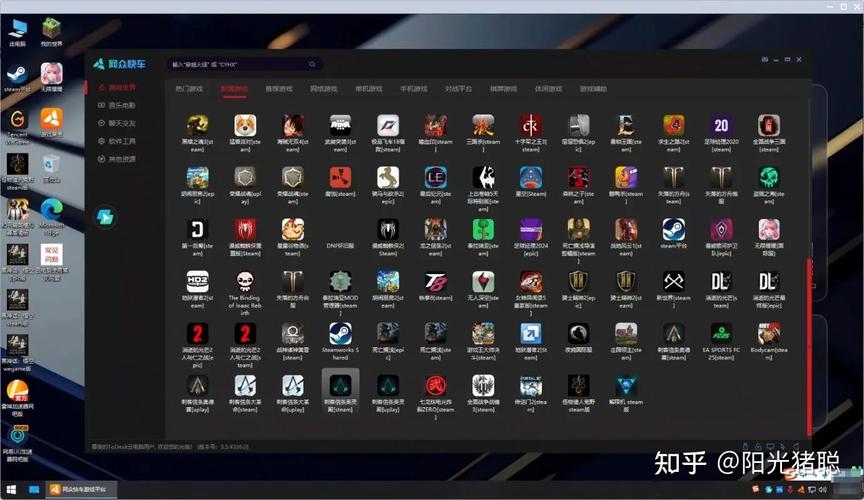Open the Steam desktop shortcut
Image resolution: width=864 pixels, height=500 pixels.
pyautogui.click(x=17, y=78)
